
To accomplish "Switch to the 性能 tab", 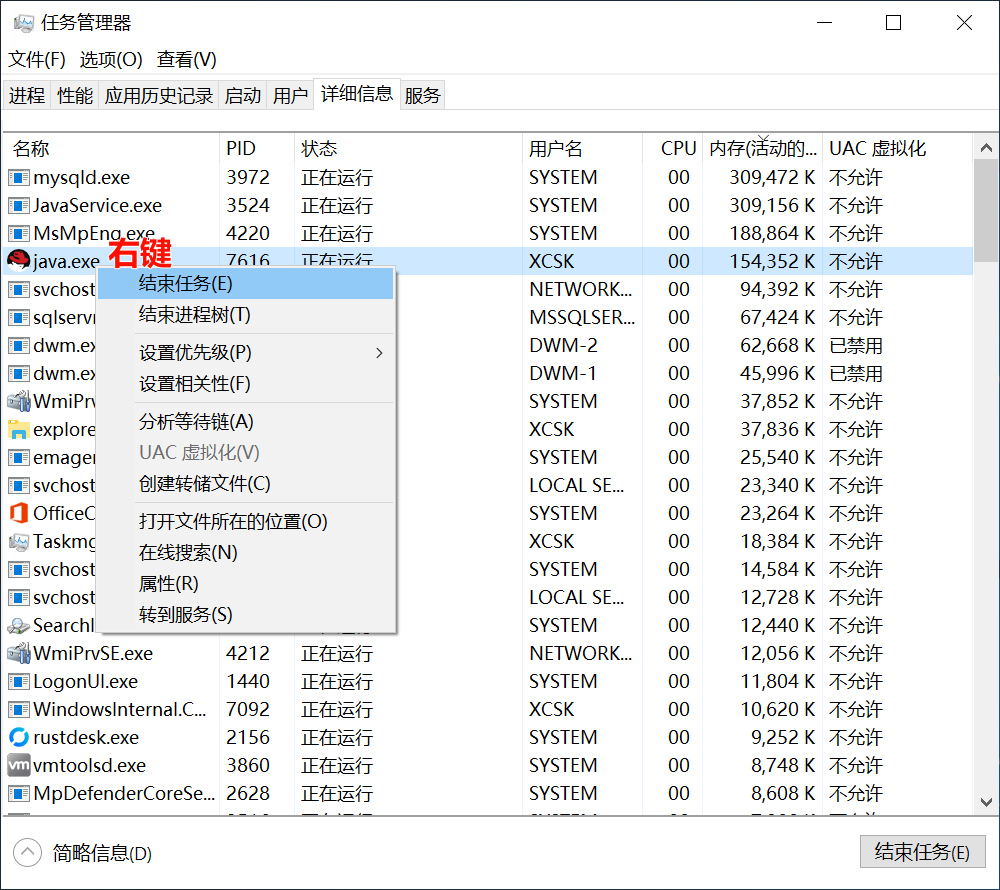I will pyautogui.click(x=75, y=95).
